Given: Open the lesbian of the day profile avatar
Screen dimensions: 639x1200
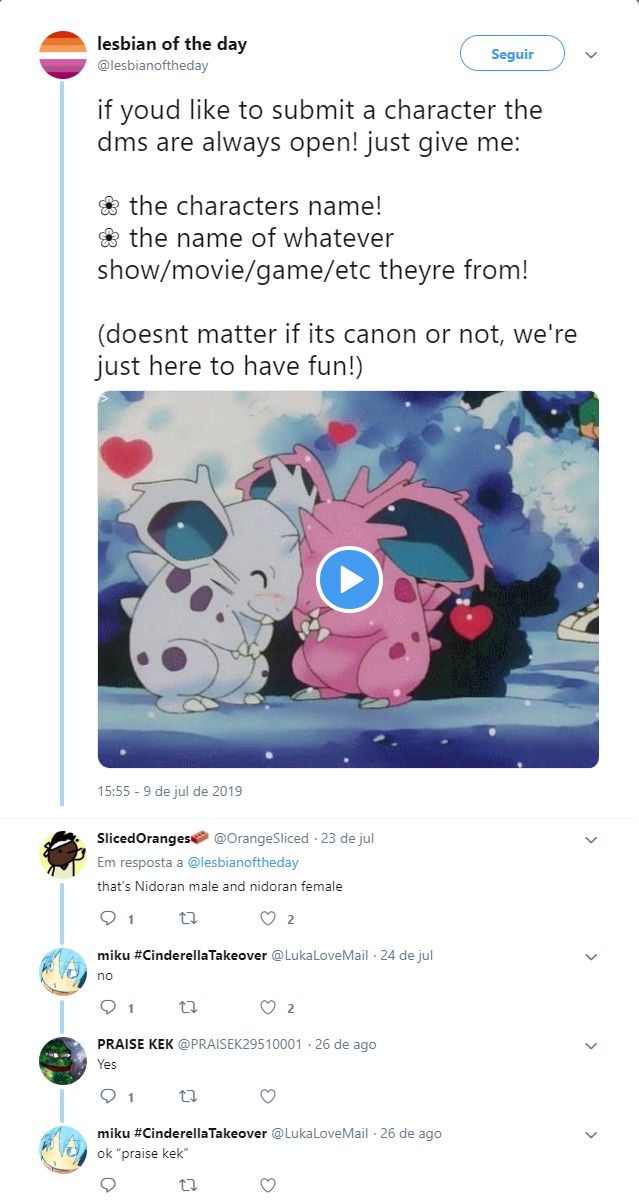Looking at the screenshot, I should pos(62,55).
